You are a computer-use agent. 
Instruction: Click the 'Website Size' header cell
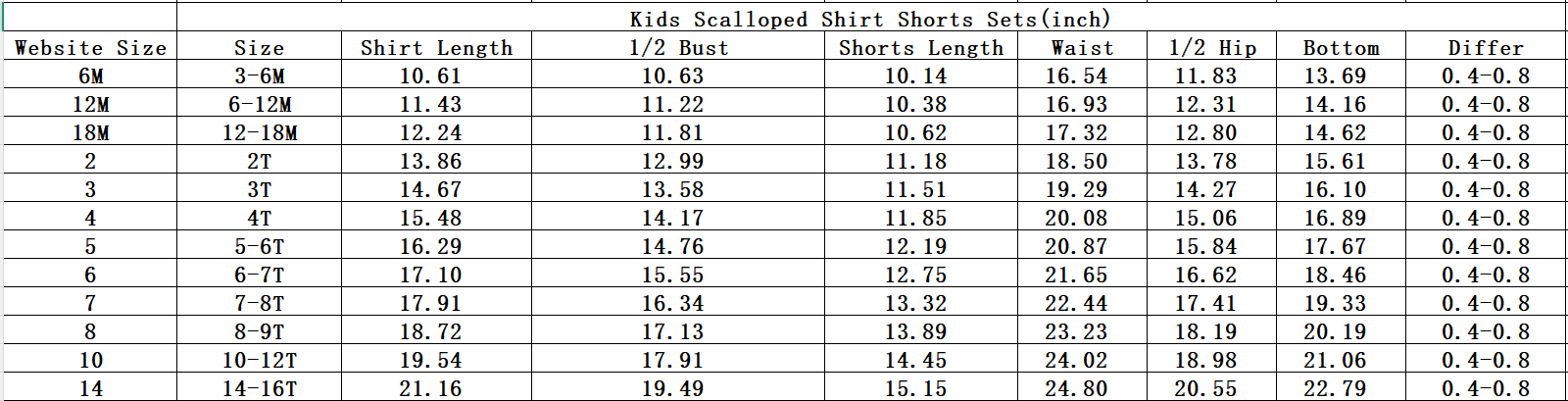90,47
